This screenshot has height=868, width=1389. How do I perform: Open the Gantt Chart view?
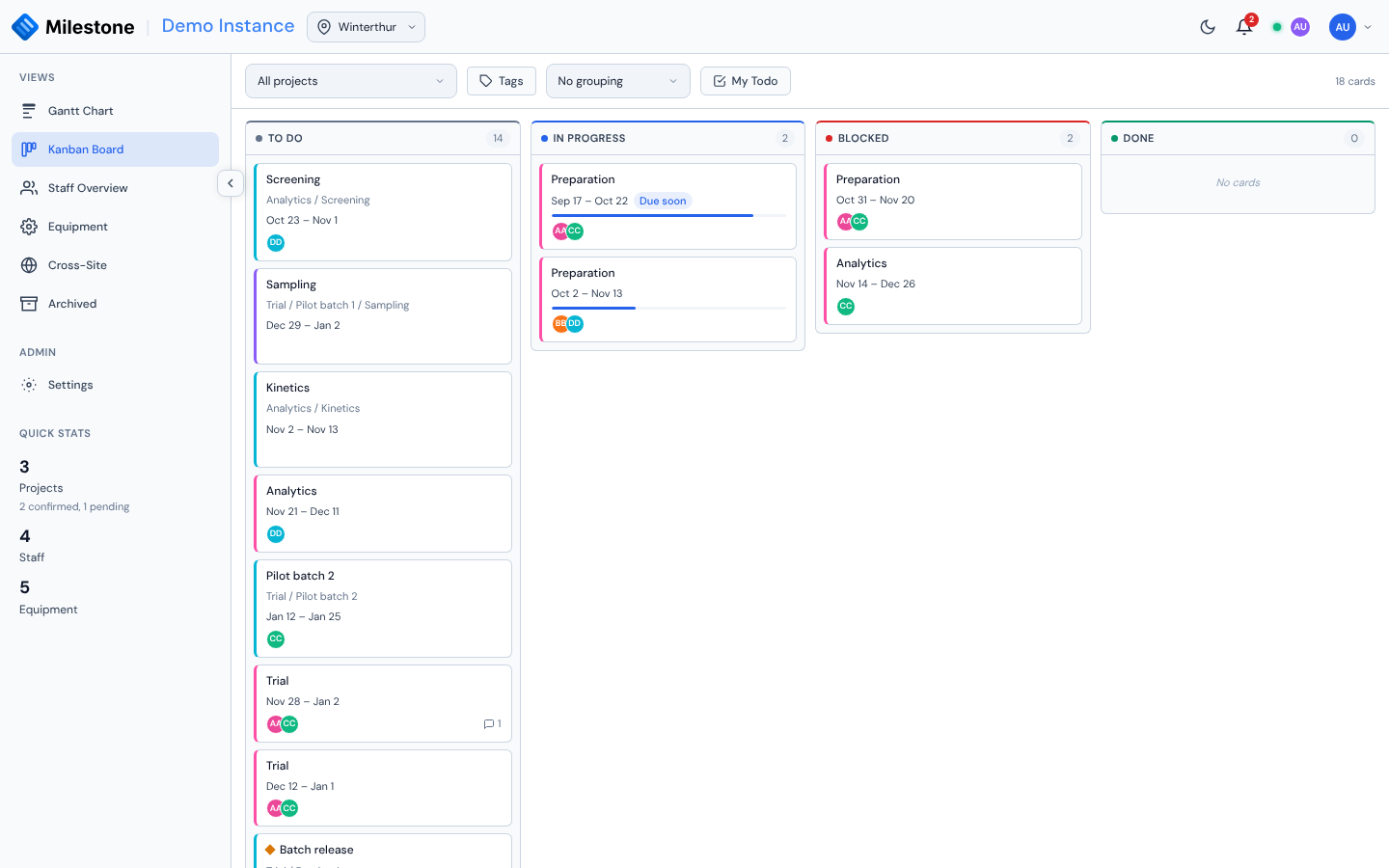click(x=115, y=111)
